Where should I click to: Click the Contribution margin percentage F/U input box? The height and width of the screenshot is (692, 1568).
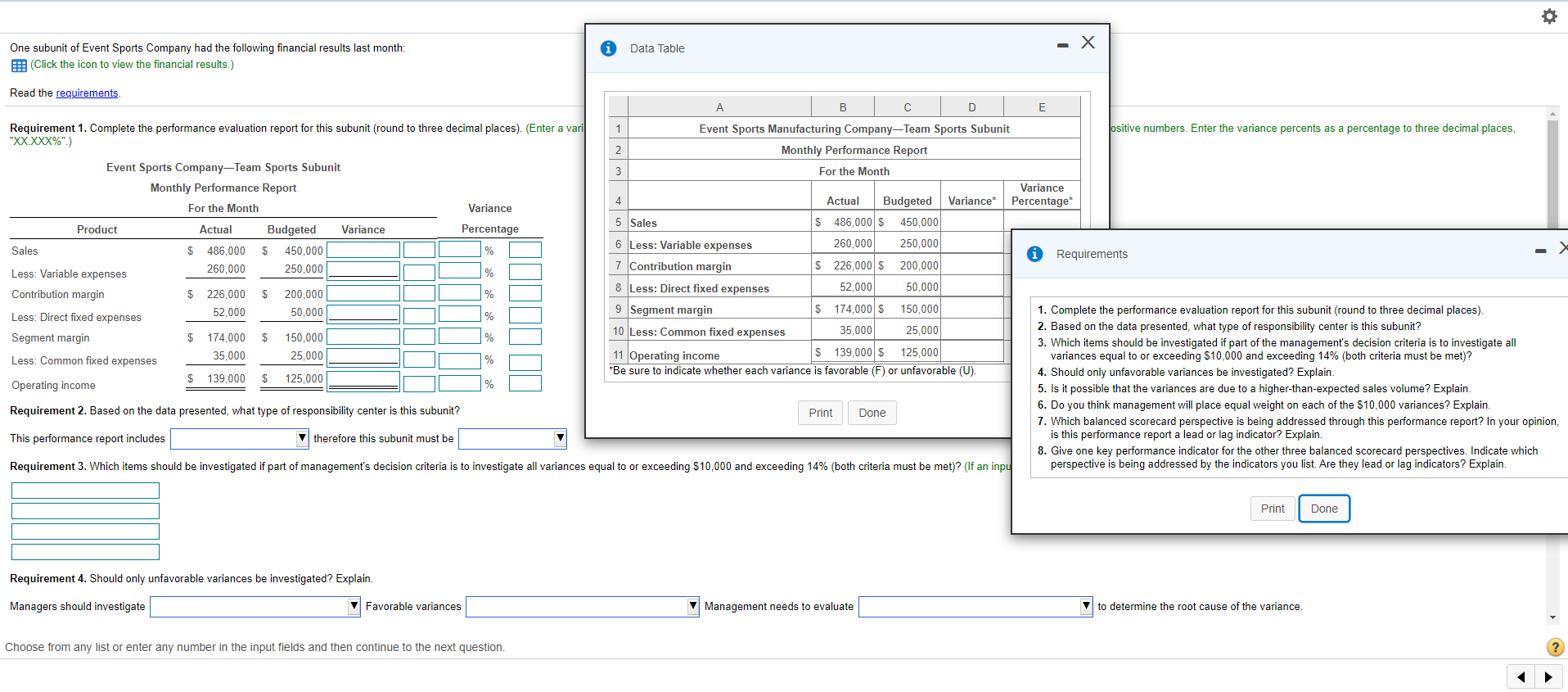(525, 293)
